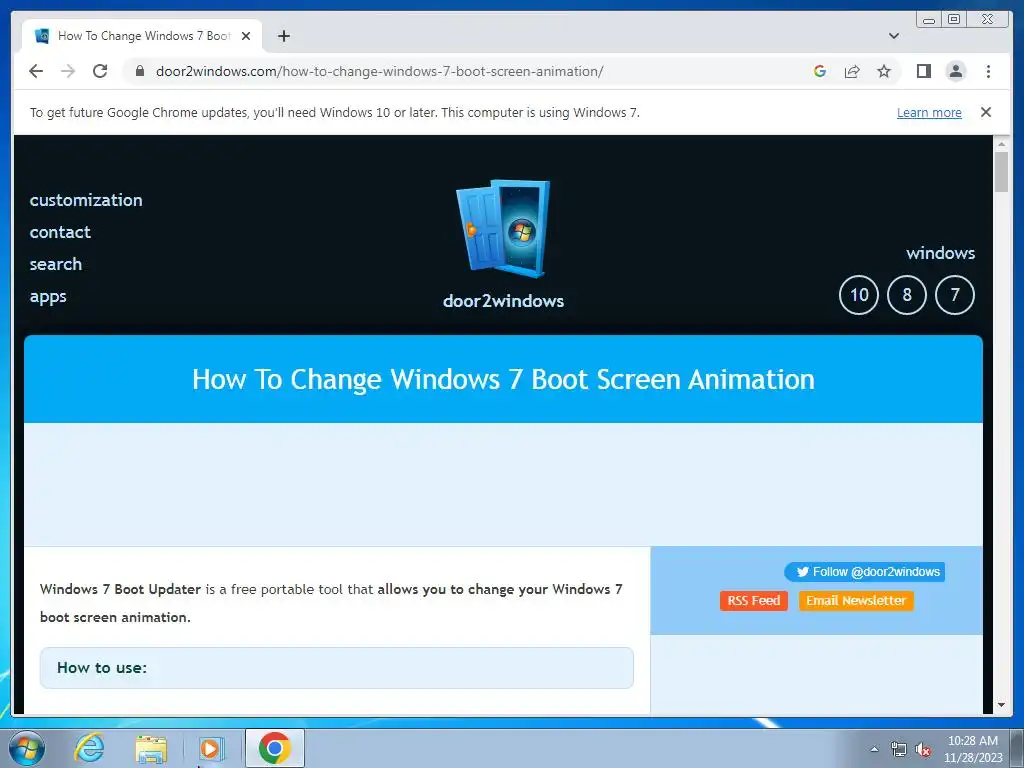
Task: Open the Windows Start menu
Action: click(26, 748)
